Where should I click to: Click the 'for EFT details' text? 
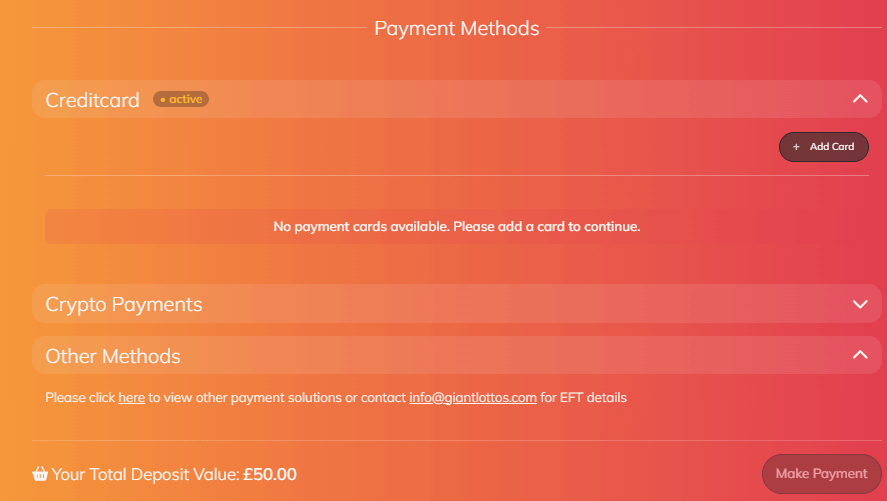click(x=584, y=398)
